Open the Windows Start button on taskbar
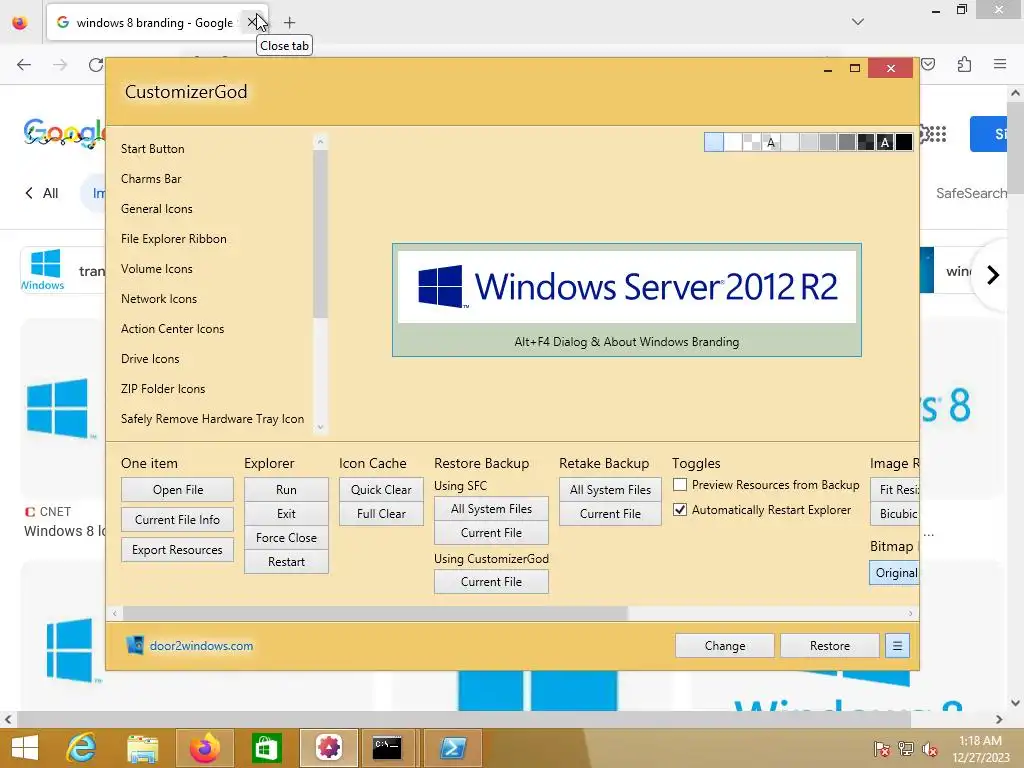 pos(25,748)
